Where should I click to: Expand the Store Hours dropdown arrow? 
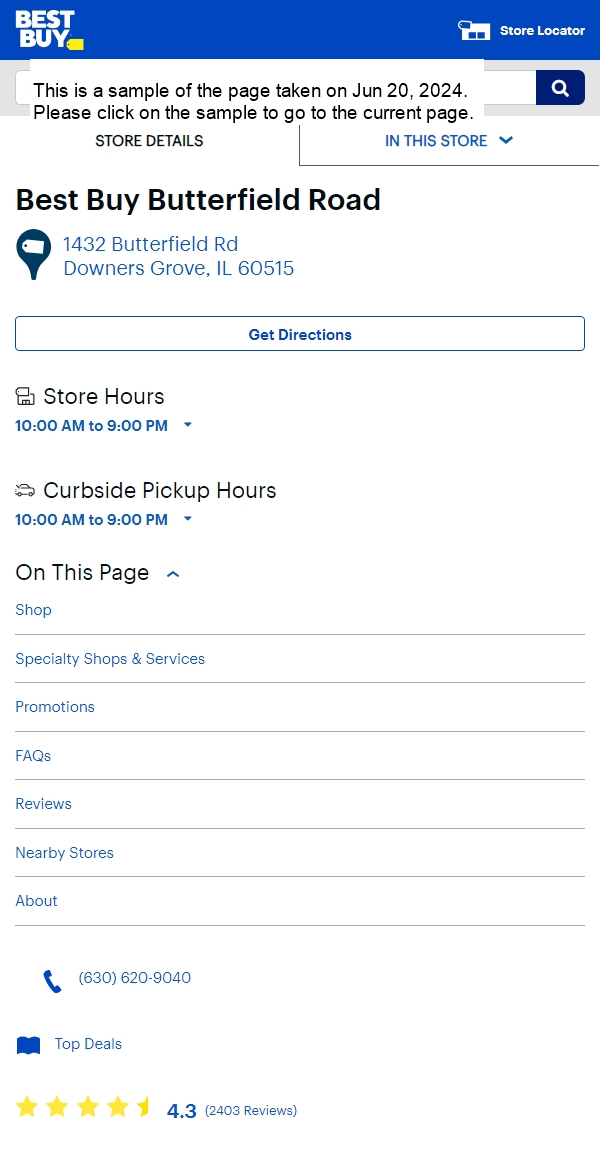point(188,425)
